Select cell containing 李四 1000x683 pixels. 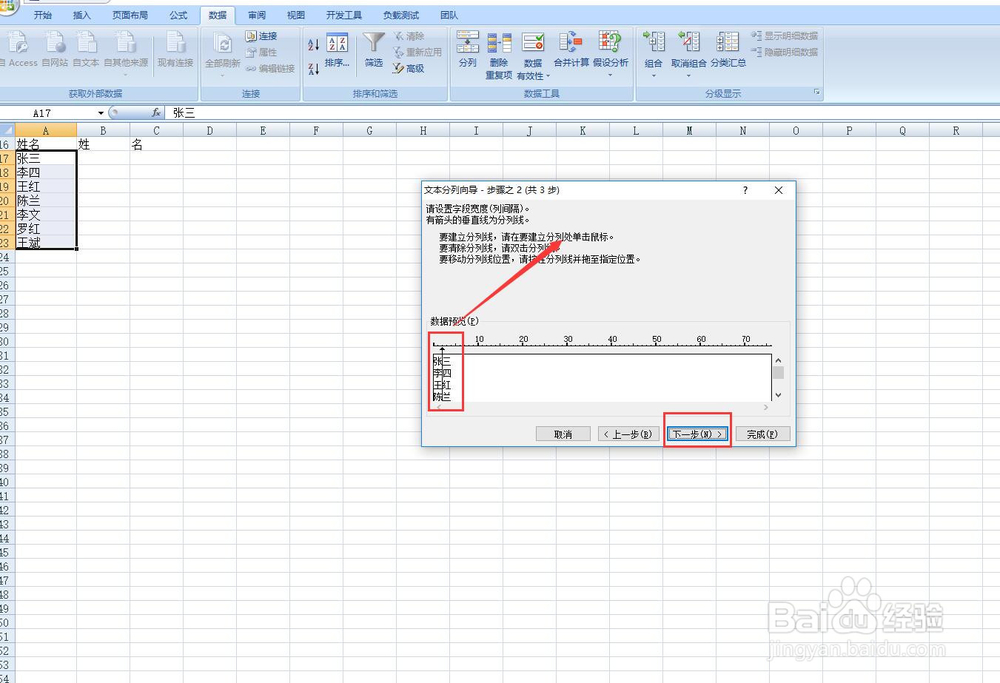(x=46, y=172)
